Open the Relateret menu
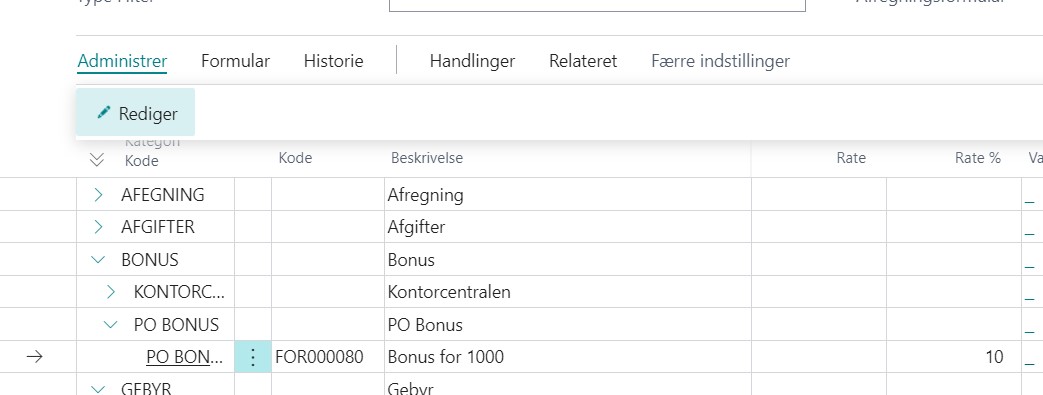1043x395 pixels. 583,61
